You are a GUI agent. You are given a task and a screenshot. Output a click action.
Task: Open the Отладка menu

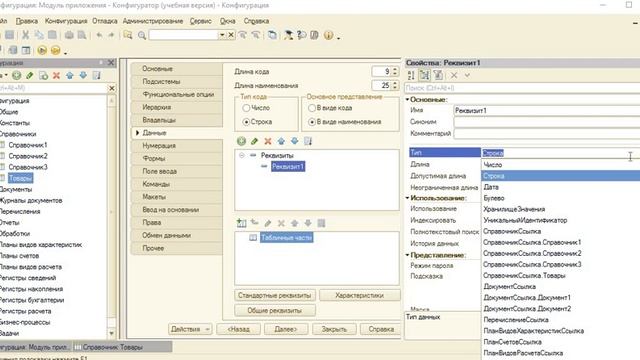point(104,21)
